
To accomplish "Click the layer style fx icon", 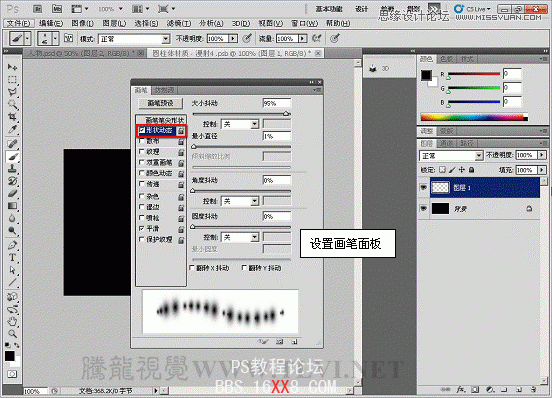I will tap(460, 390).
